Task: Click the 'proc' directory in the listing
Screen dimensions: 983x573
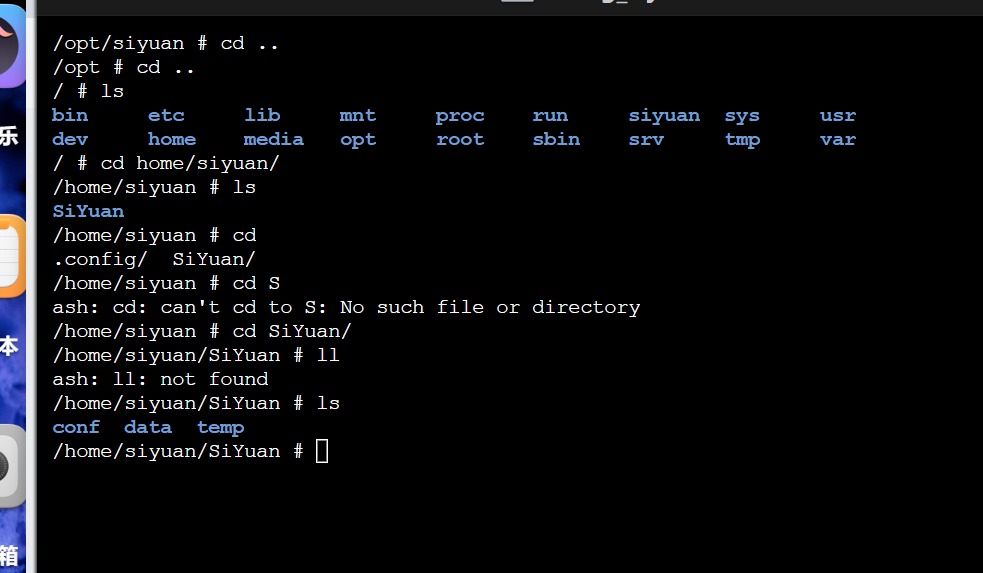Action: click(460, 115)
